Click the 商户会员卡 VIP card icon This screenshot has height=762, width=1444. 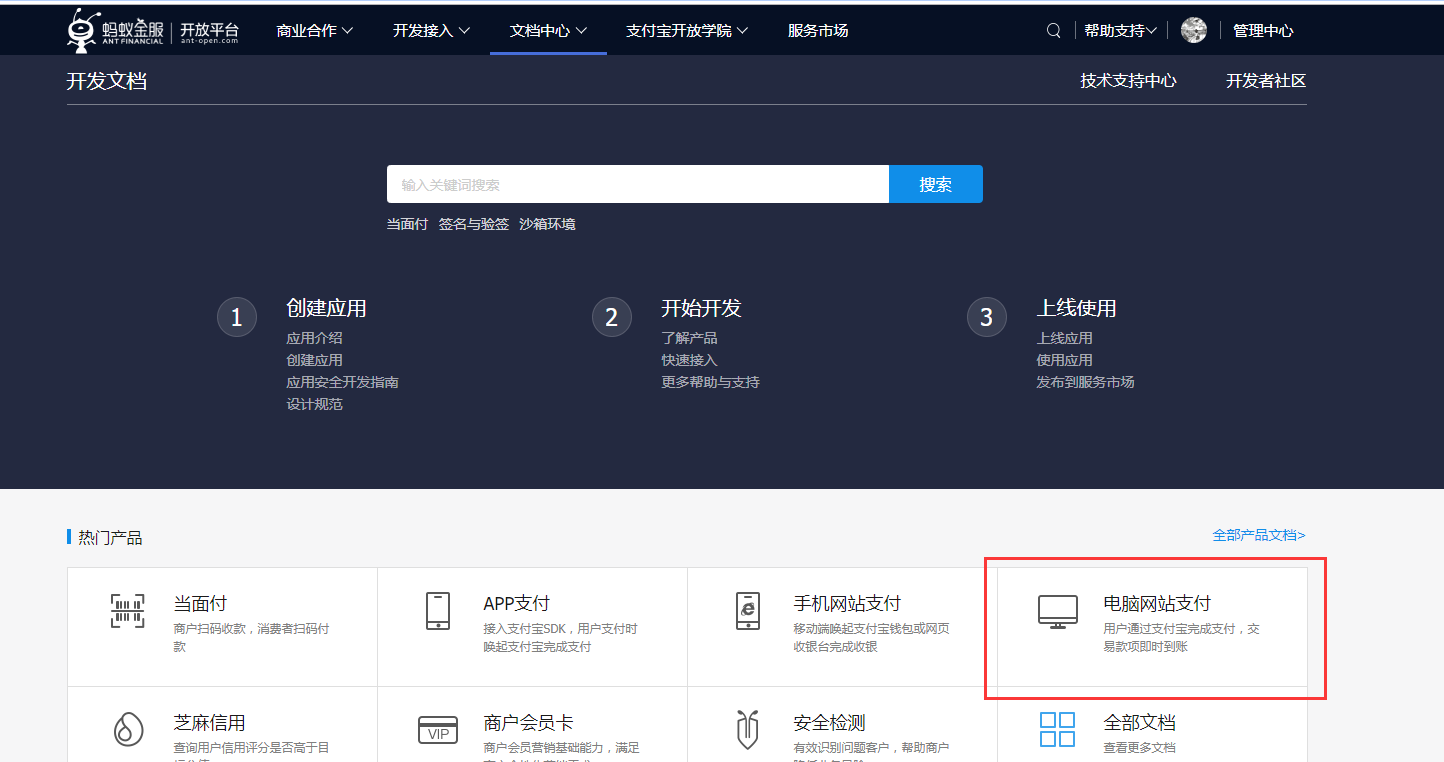click(x=437, y=730)
